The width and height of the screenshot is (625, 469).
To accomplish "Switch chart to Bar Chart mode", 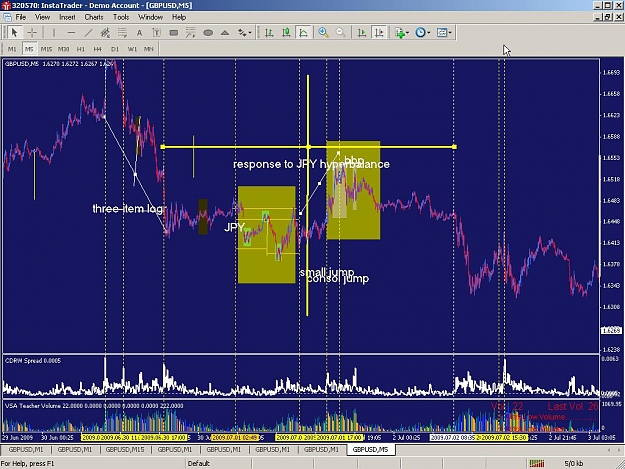I will [269, 33].
